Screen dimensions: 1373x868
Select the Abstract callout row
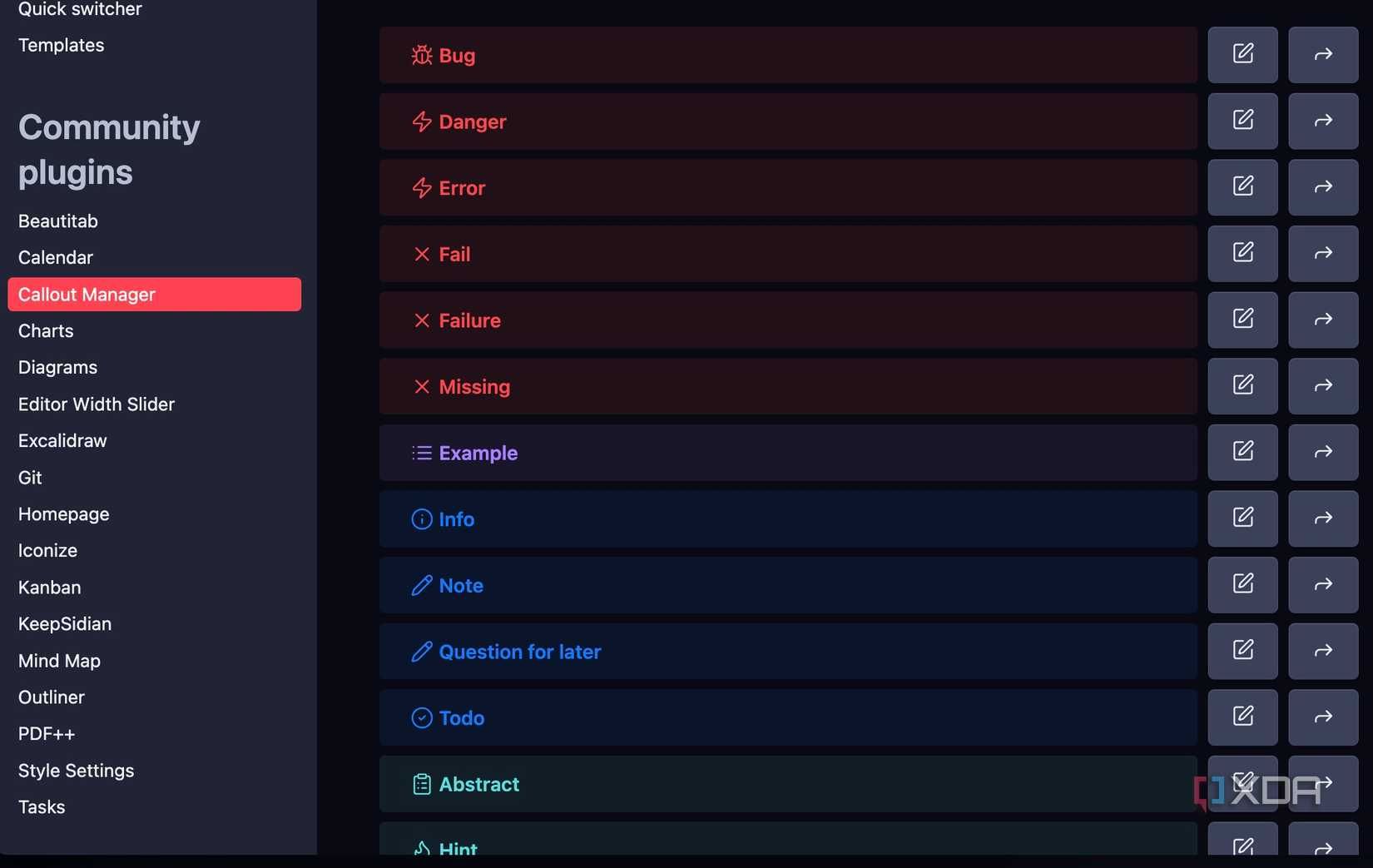click(x=787, y=784)
